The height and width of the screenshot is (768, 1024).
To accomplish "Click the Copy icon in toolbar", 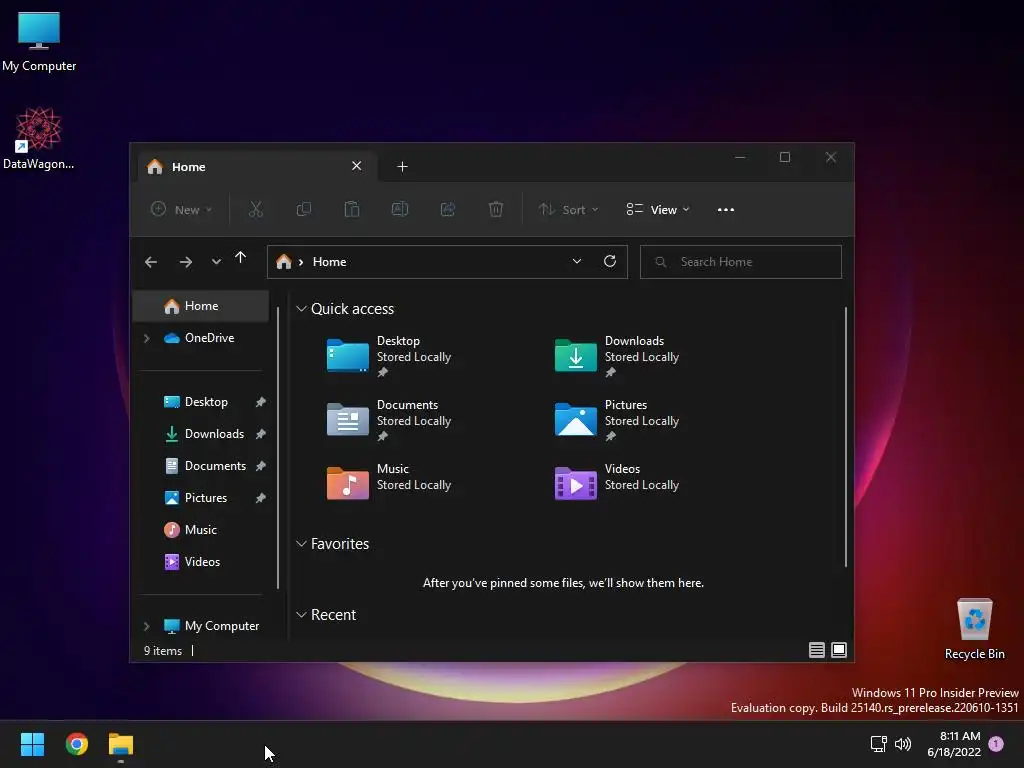I will [304, 209].
